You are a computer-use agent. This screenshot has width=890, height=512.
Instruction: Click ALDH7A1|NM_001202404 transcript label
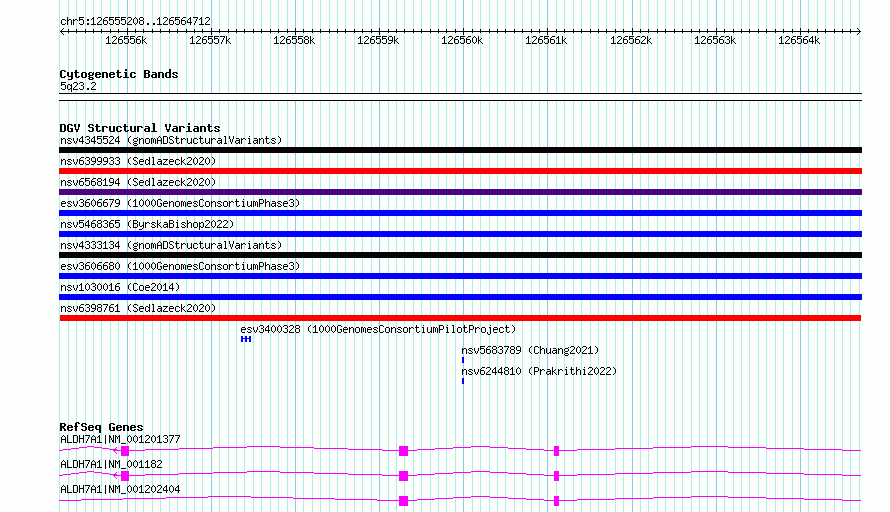[x=120, y=489]
